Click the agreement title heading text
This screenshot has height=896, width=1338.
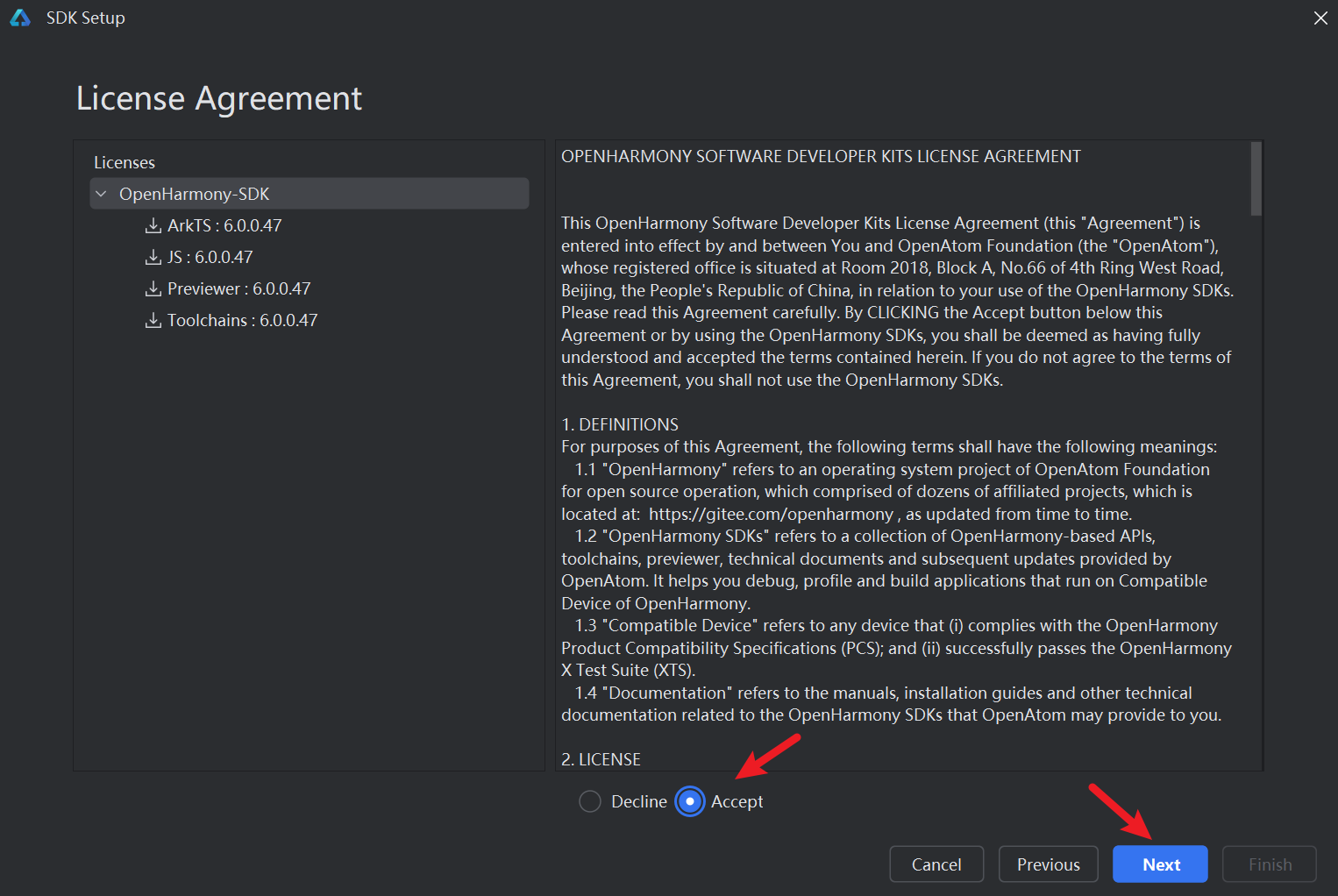pos(821,156)
